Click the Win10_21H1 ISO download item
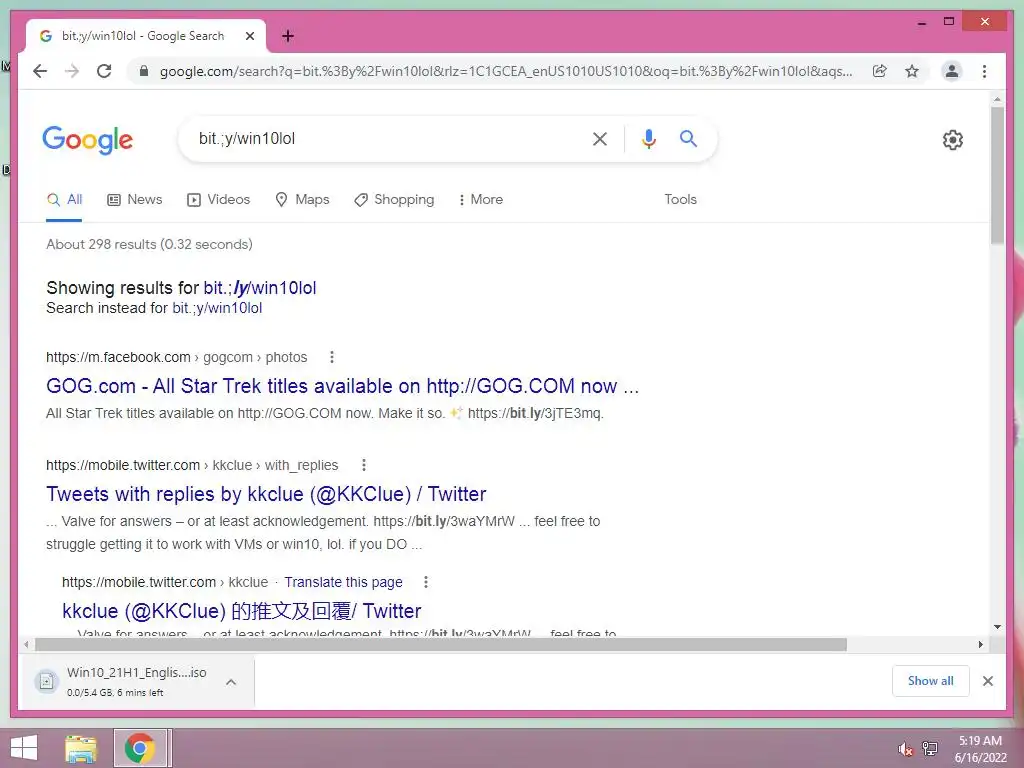1024x768 pixels. (x=136, y=682)
